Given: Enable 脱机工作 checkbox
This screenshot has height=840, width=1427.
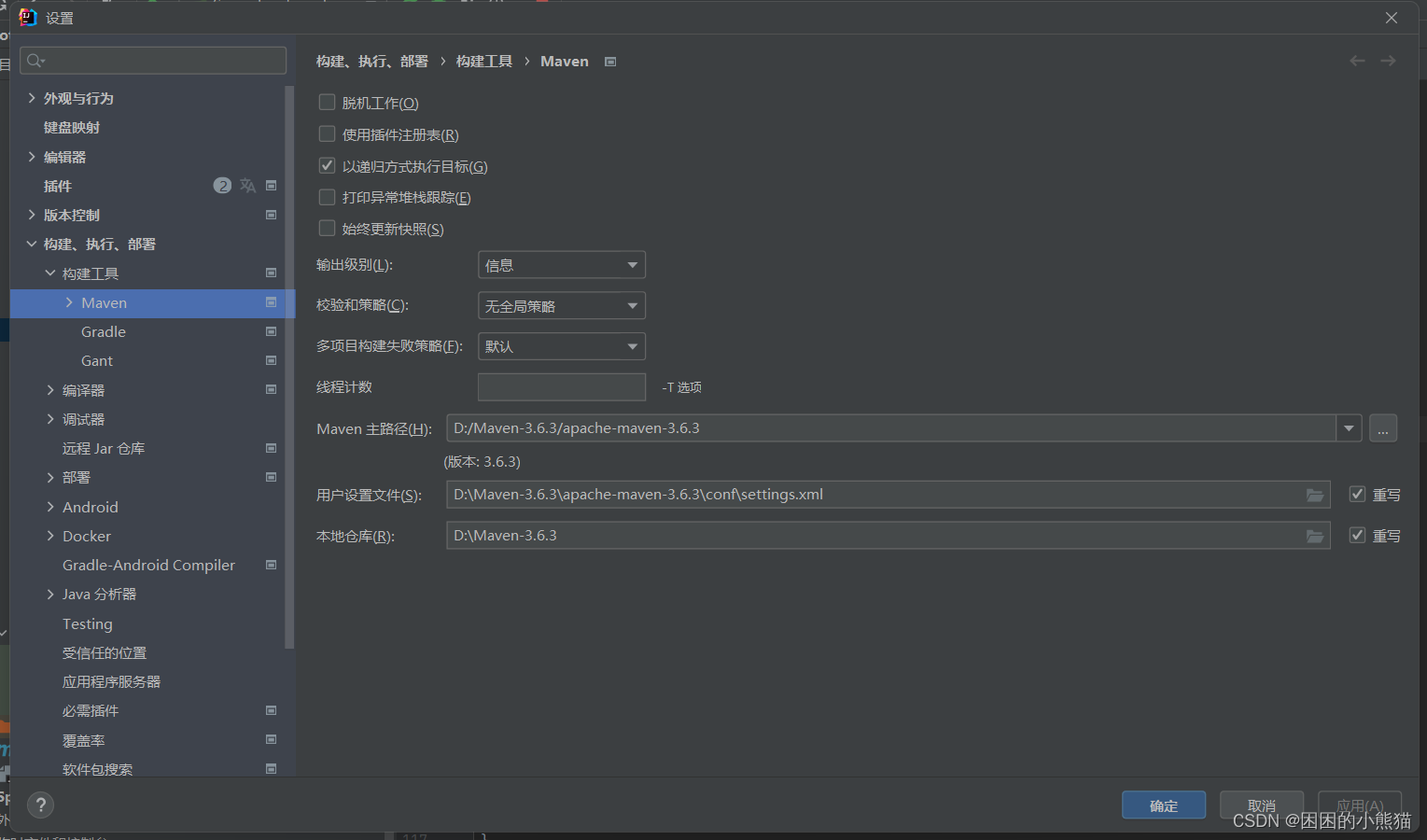Looking at the screenshot, I should point(327,102).
